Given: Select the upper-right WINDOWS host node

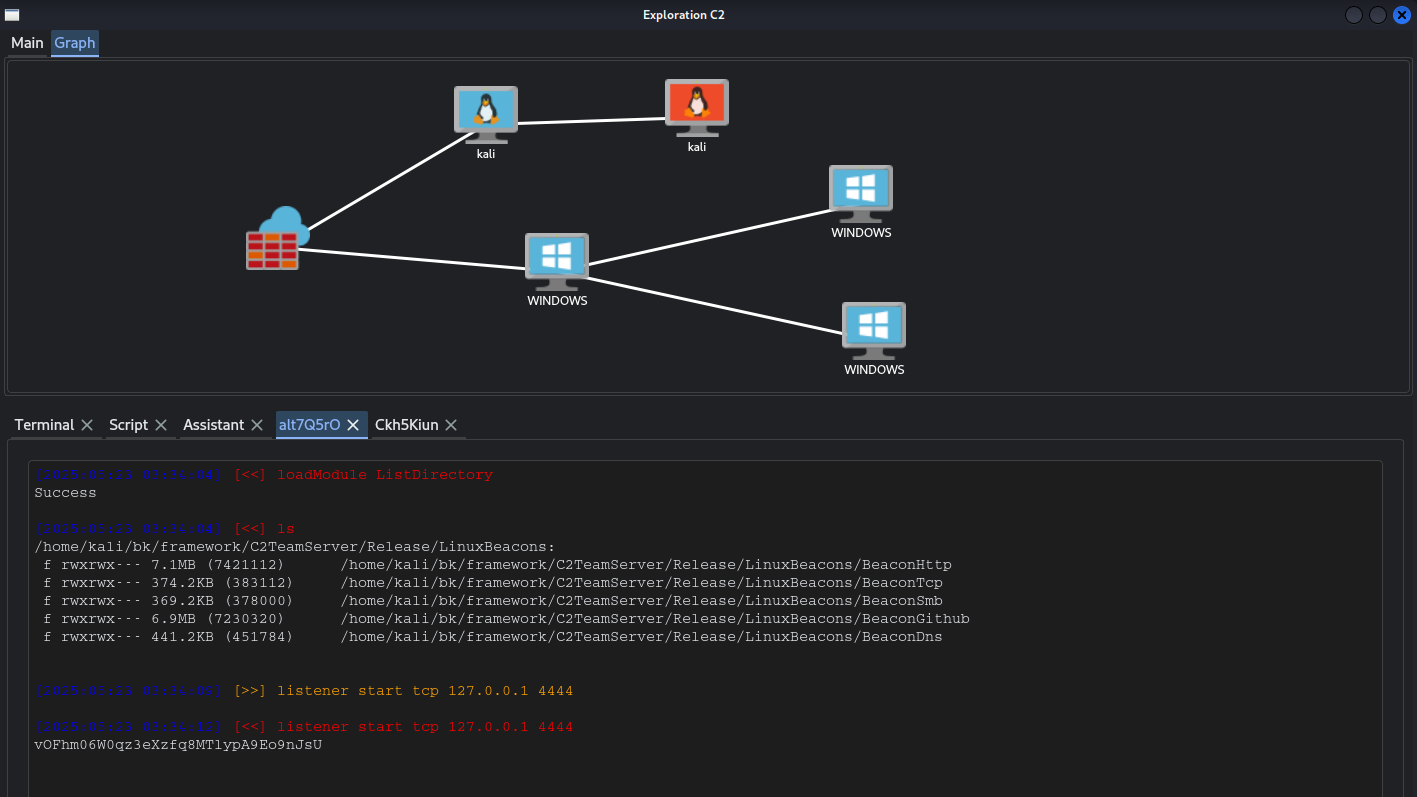Looking at the screenshot, I should click(860, 191).
